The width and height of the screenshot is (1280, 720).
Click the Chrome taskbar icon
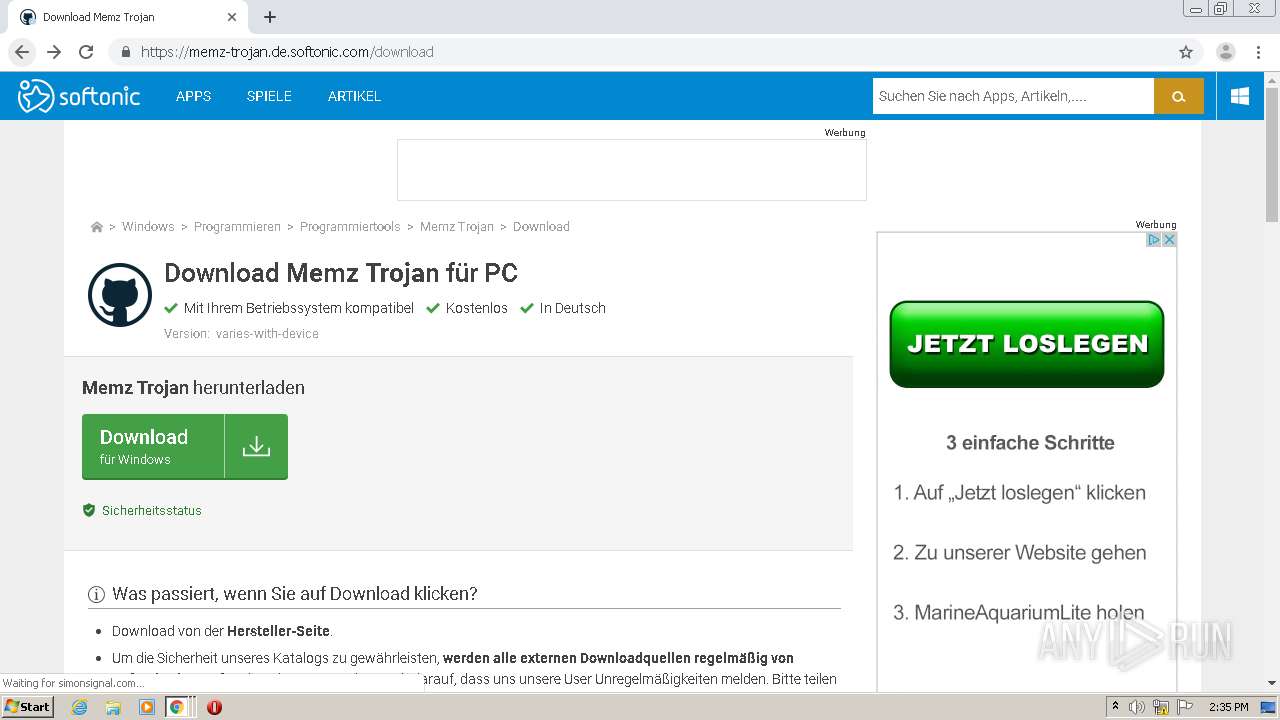coord(176,707)
